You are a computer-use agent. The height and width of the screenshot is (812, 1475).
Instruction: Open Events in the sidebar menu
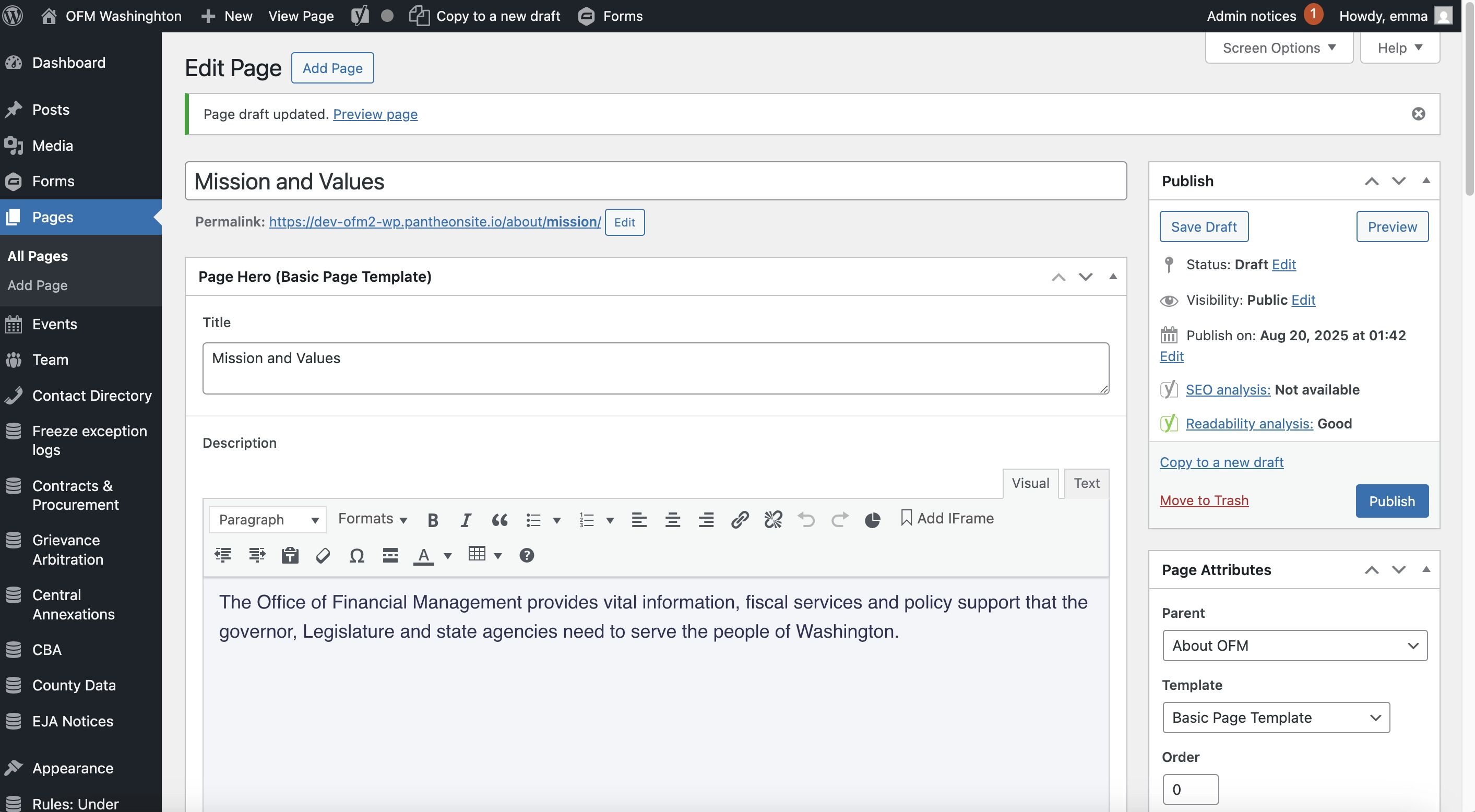click(54, 324)
